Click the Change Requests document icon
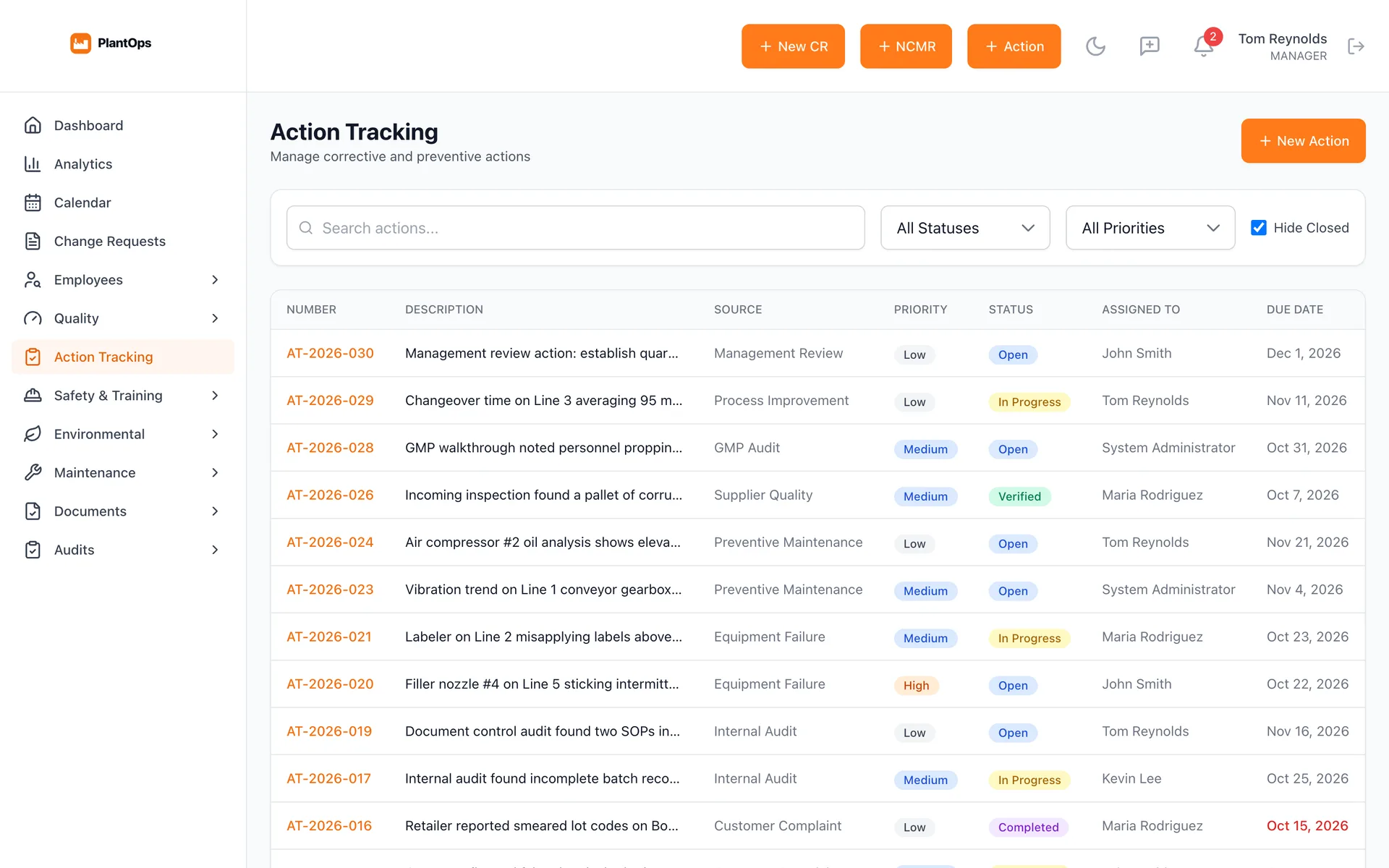The height and width of the screenshot is (868, 1389). [x=33, y=241]
